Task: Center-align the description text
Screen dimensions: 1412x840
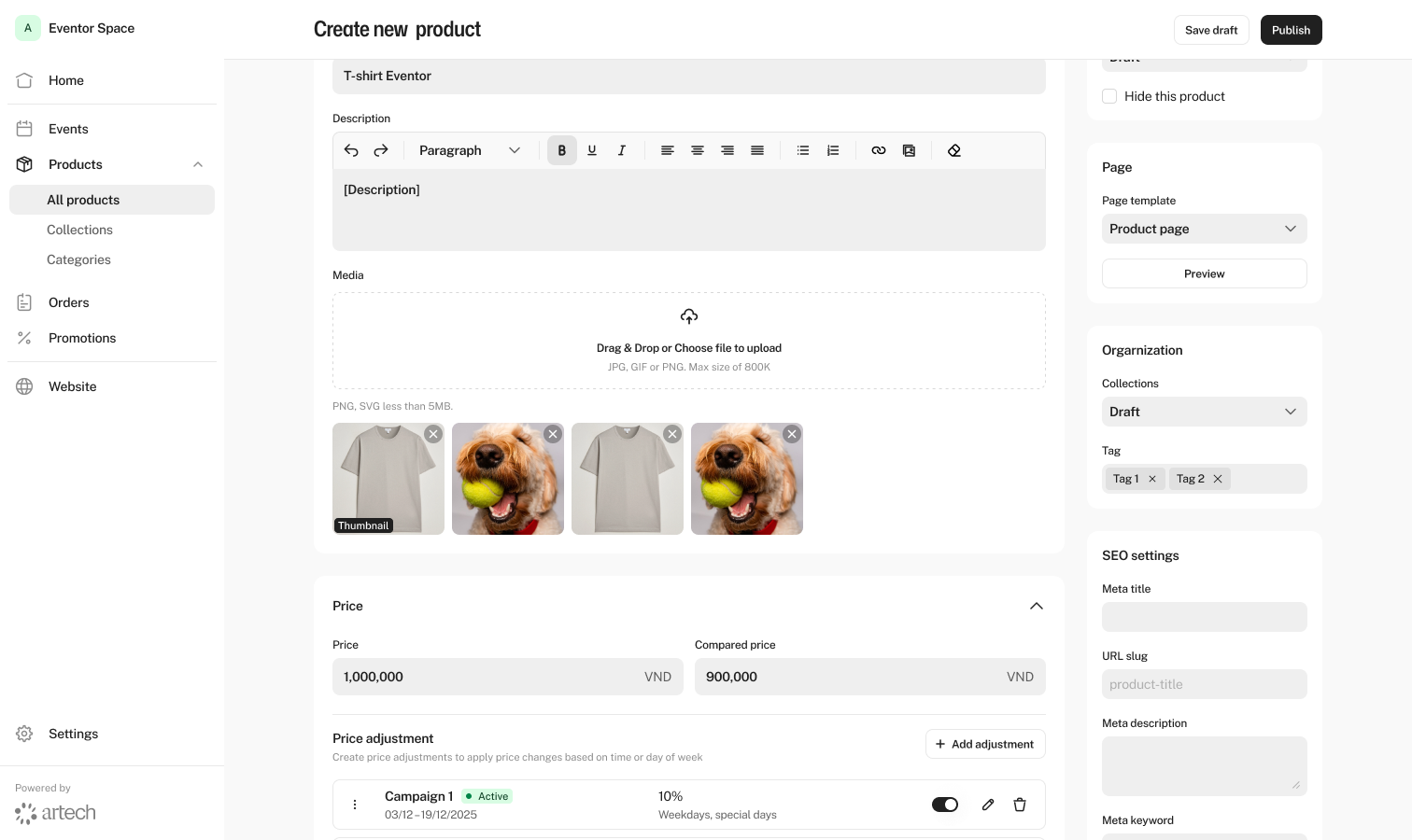Action: tap(698, 150)
